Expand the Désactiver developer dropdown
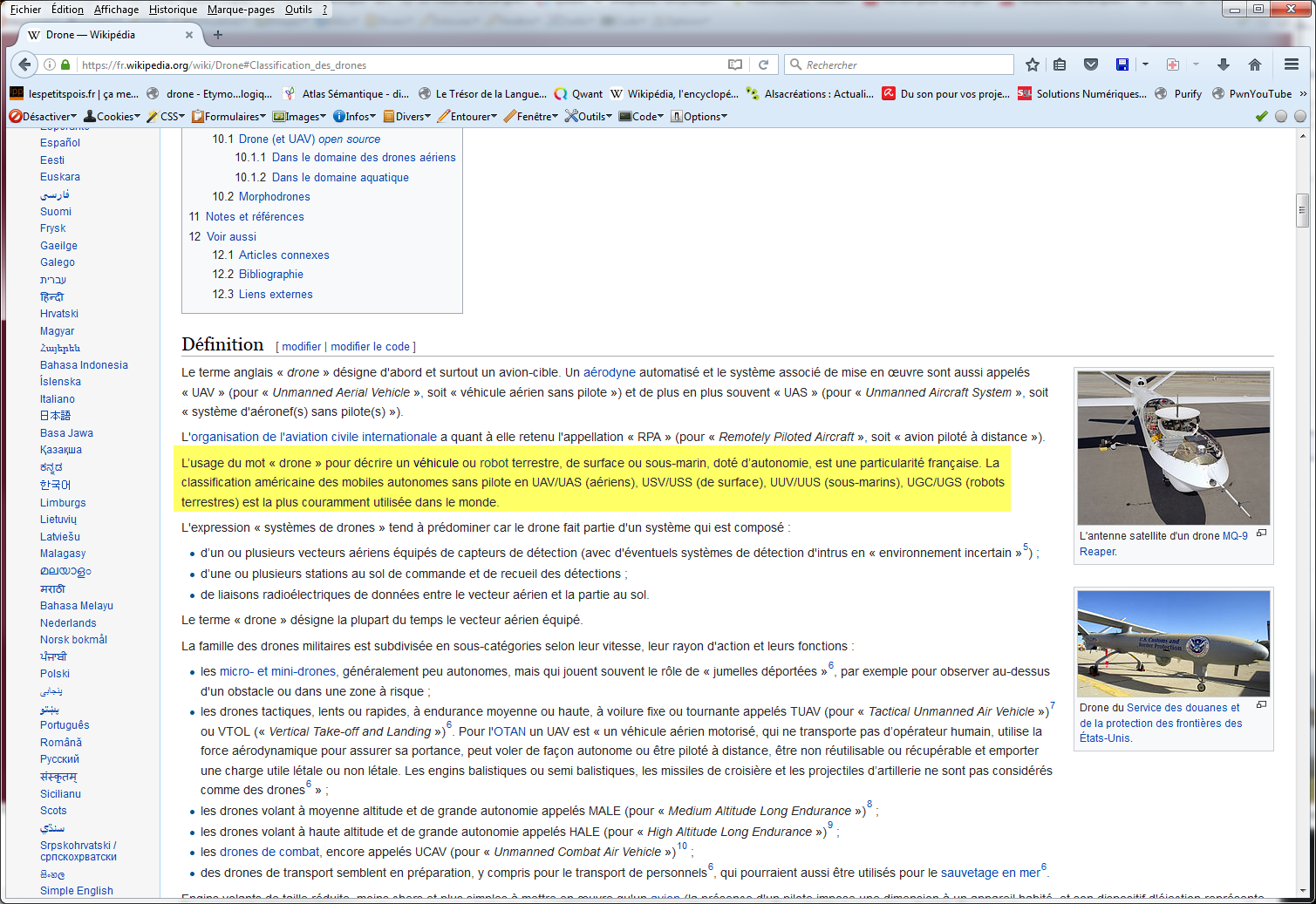The image size is (1316, 904). tap(43, 117)
